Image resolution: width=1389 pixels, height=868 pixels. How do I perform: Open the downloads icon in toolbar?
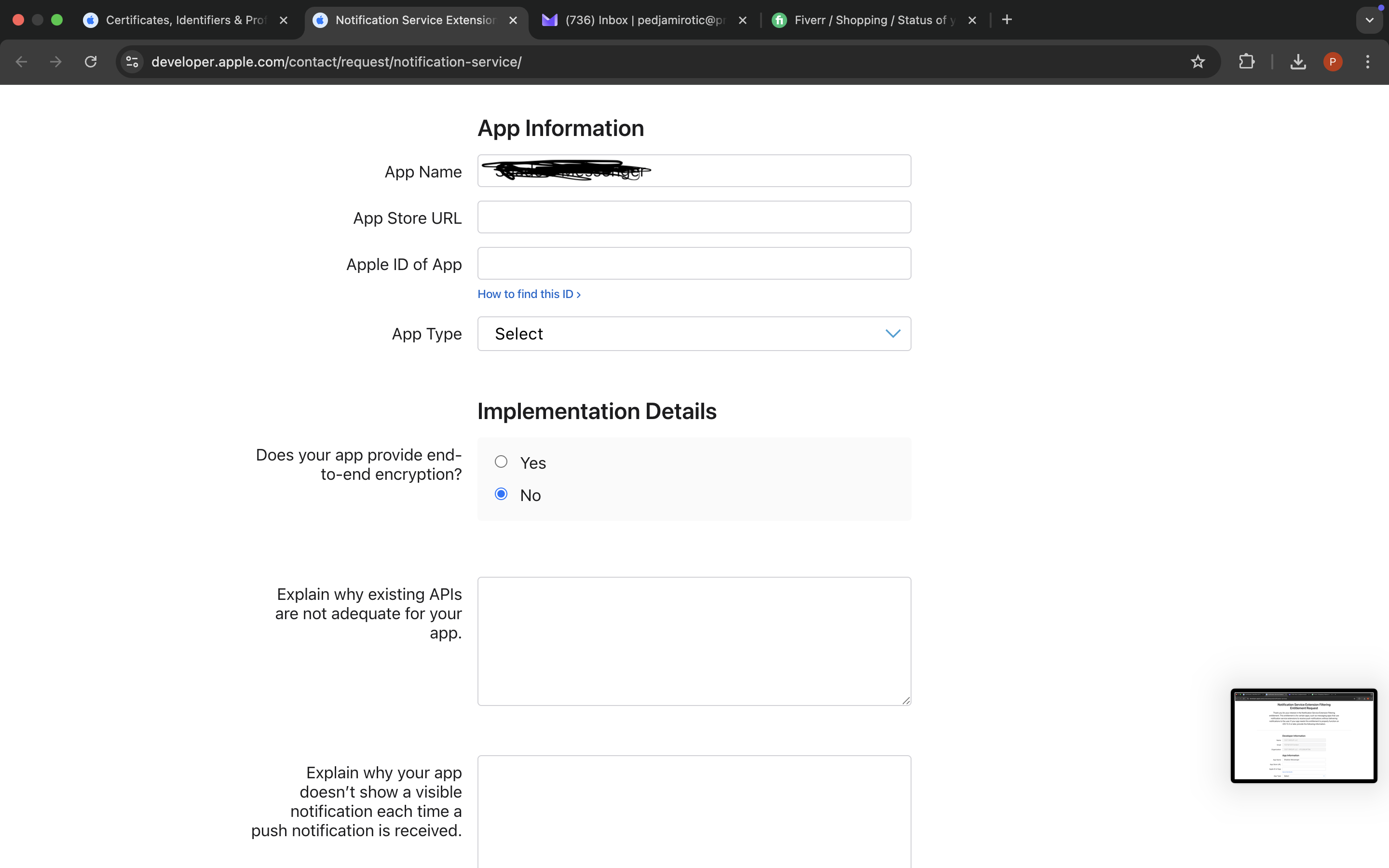pyautogui.click(x=1298, y=61)
